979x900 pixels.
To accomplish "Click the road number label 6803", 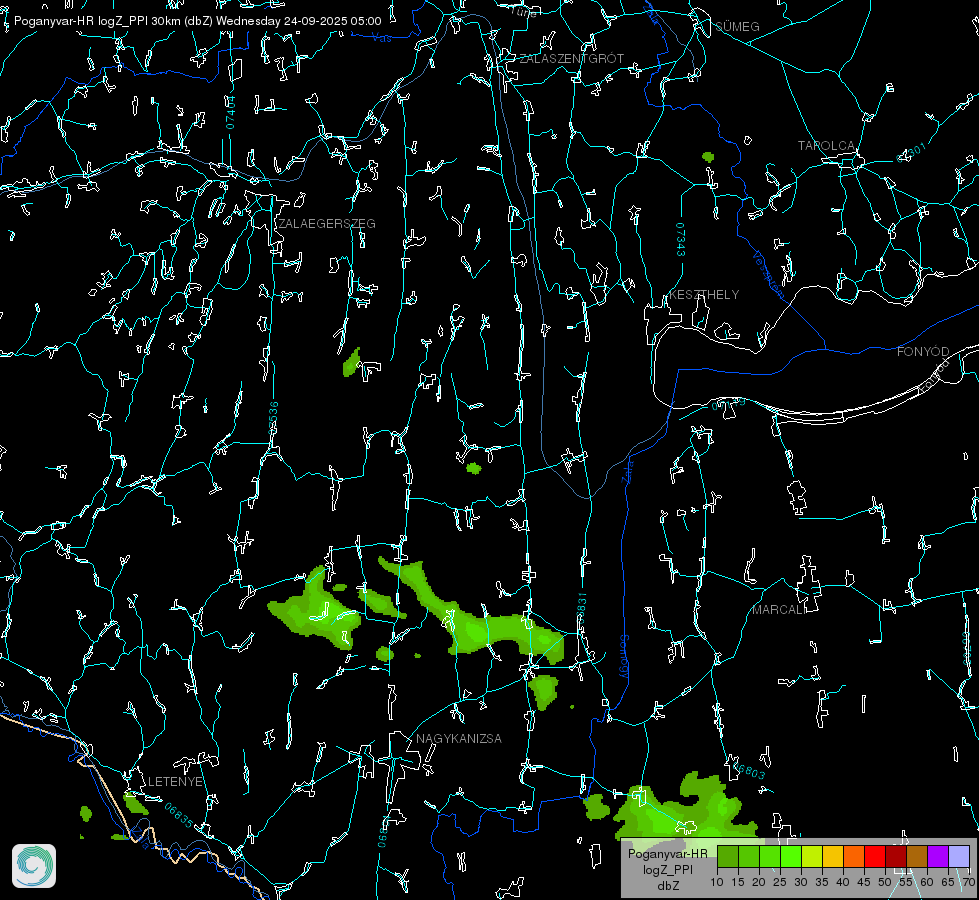I will pos(749,773).
